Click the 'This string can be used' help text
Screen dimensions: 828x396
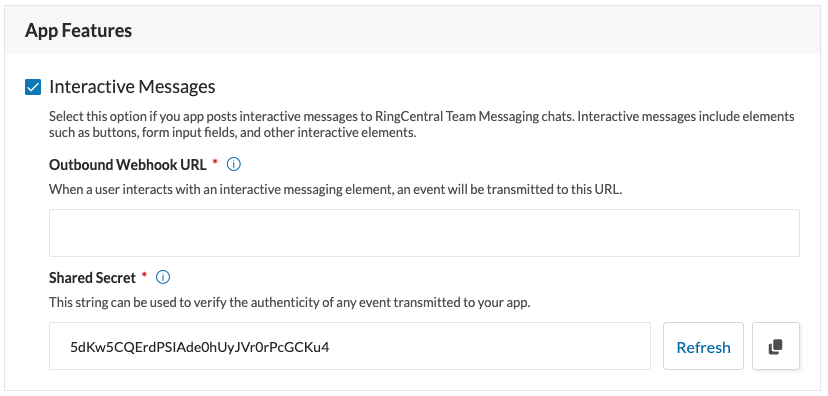(289, 303)
